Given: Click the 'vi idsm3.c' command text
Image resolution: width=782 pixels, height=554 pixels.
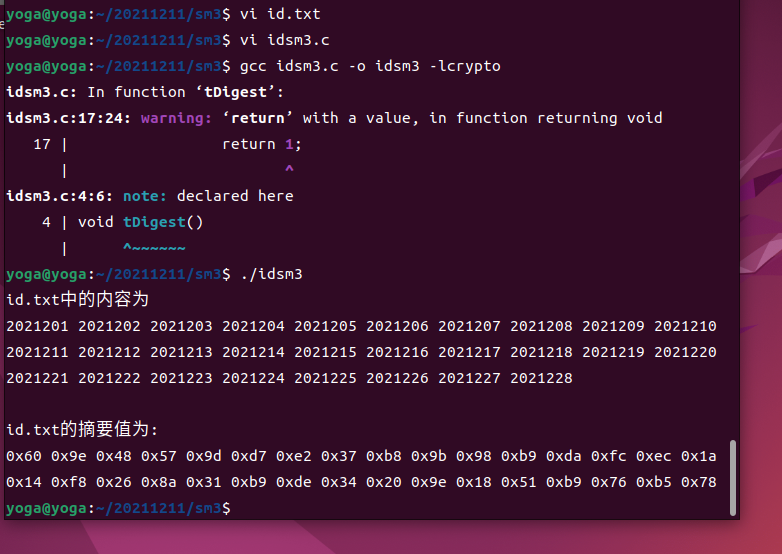Looking at the screenshot, I should tap(284, 40).
